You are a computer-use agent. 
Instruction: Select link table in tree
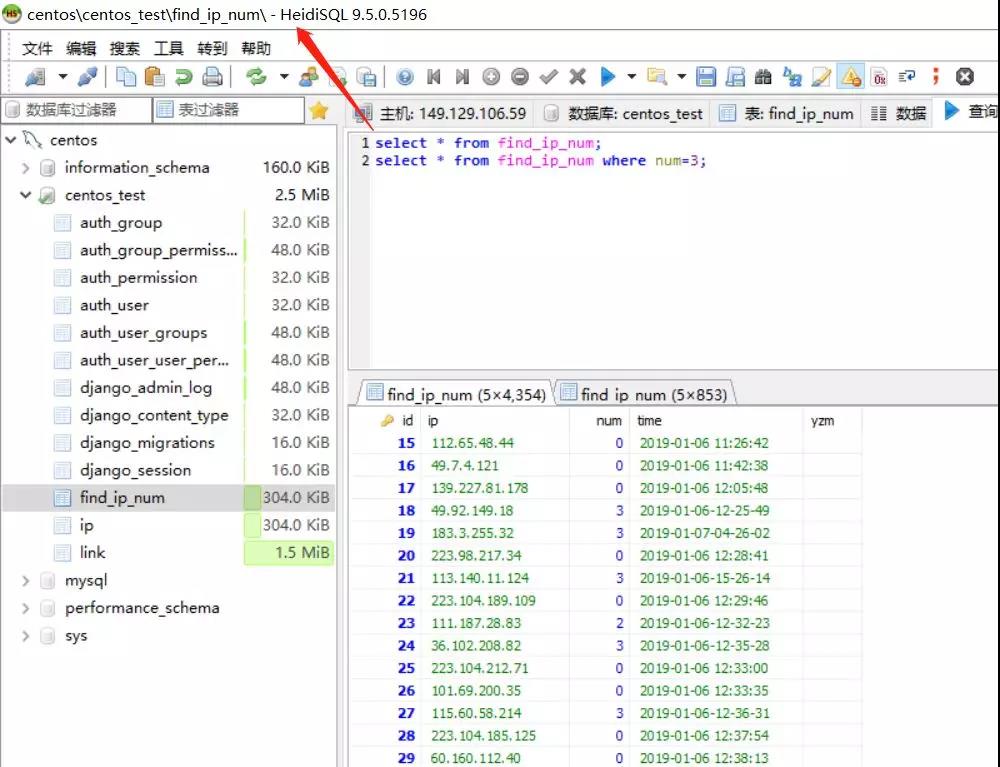click(x=92, y=553)
